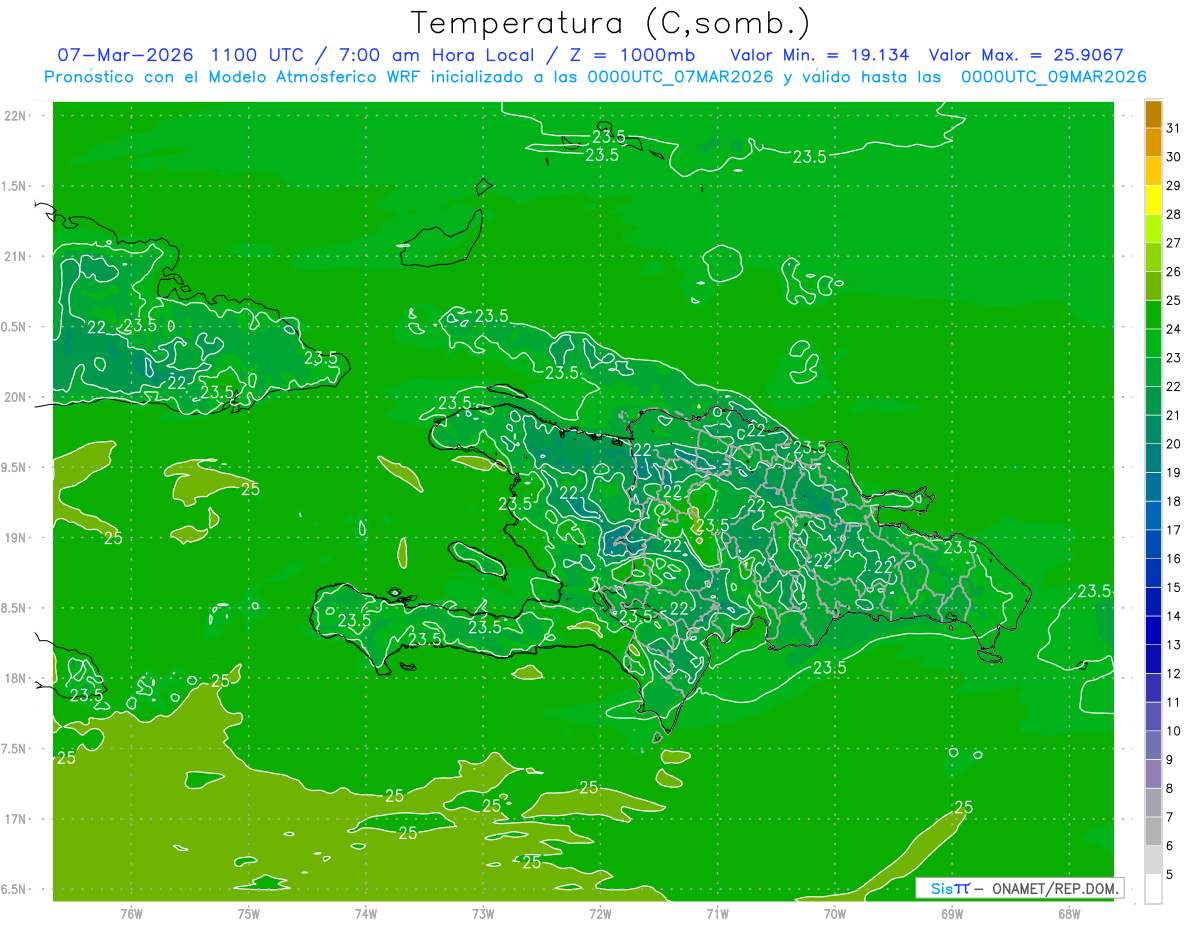
Task: Click the "Z = 1000mb" pressure level text
Action: (x=635, y=55)
